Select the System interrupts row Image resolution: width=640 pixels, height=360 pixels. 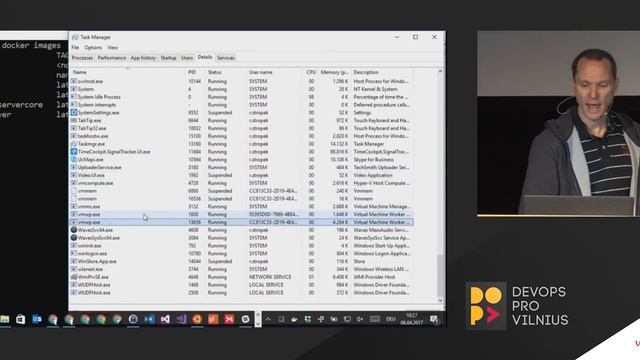242,104
